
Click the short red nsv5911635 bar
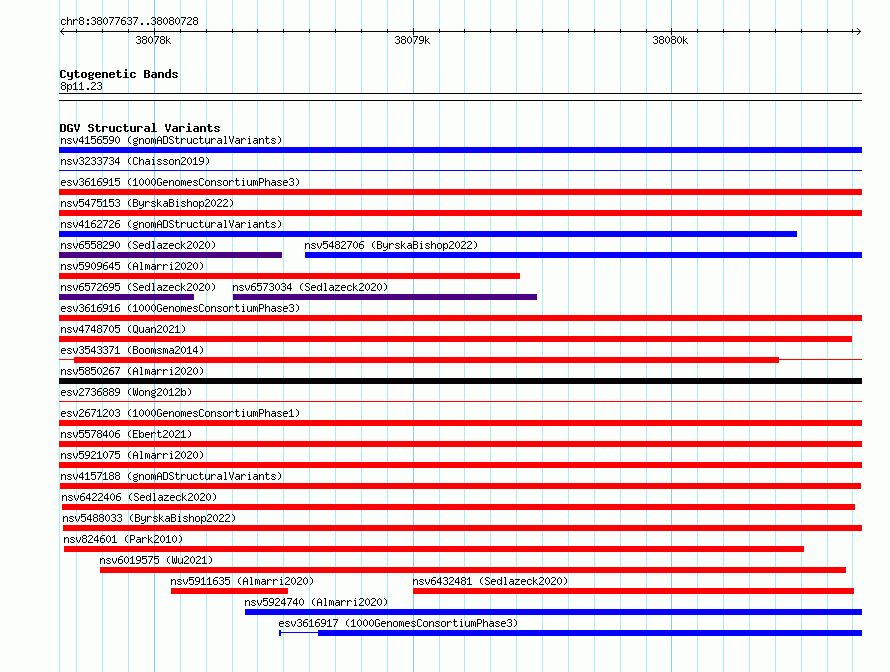(x=229, y=591)
